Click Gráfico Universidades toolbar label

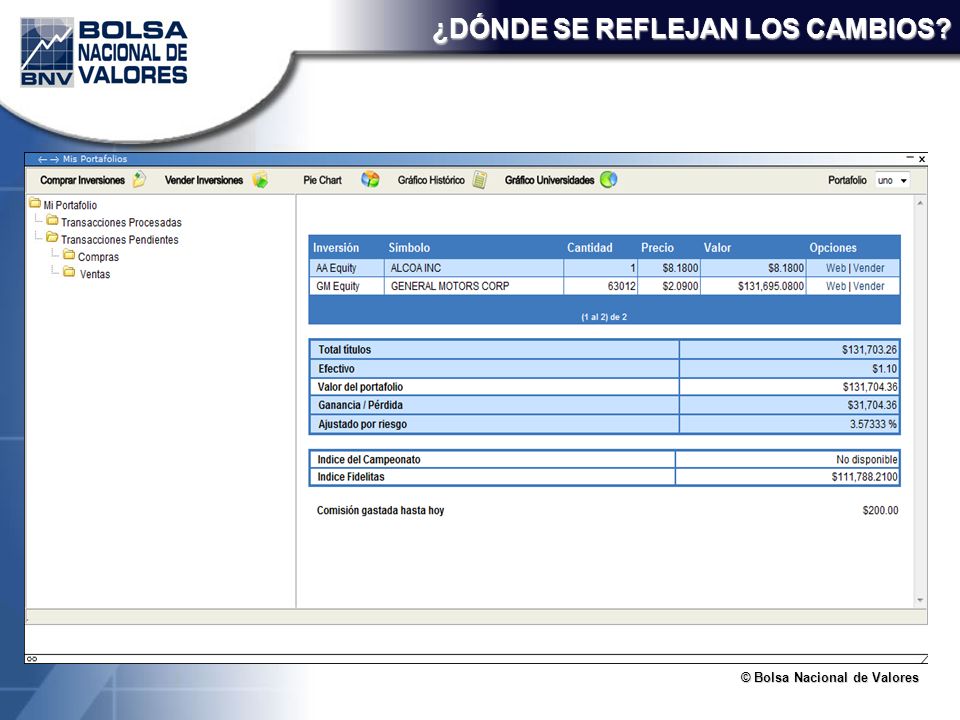coord(549,180)
